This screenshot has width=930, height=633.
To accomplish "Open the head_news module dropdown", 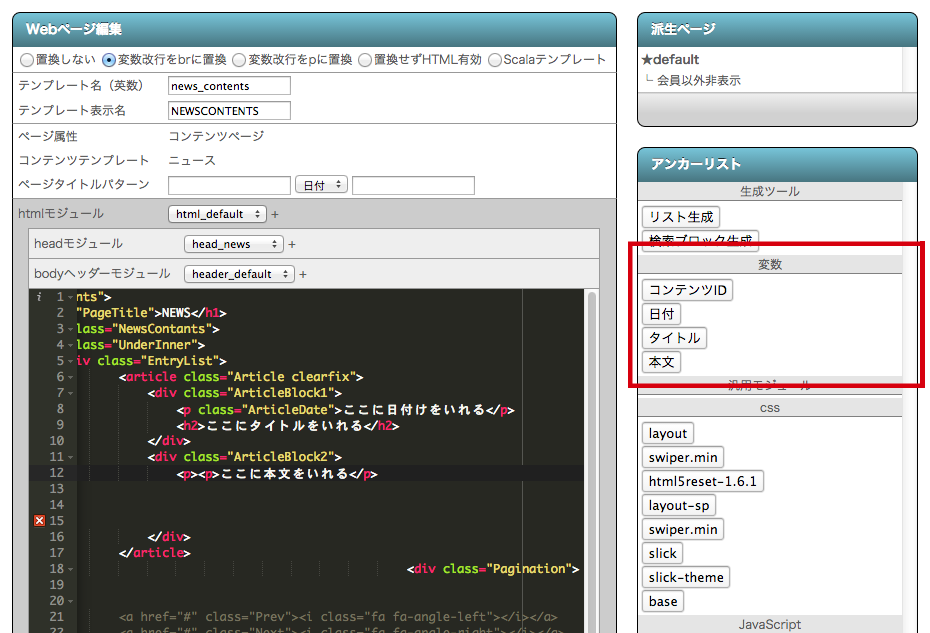I will click(x=234, y=244).
